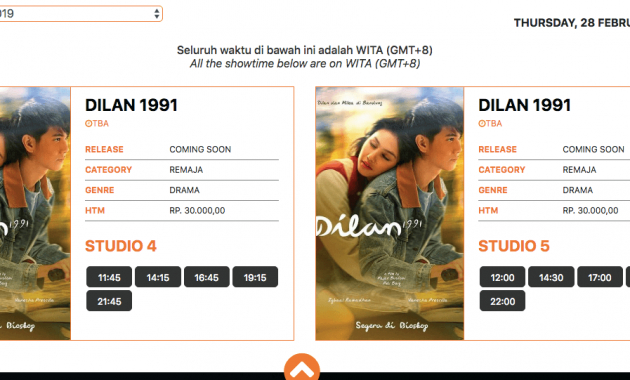Click the clock TBA duration in Studio 4 card
The height and width of the screenshot is (380, 630).
(x=97, y=123)
